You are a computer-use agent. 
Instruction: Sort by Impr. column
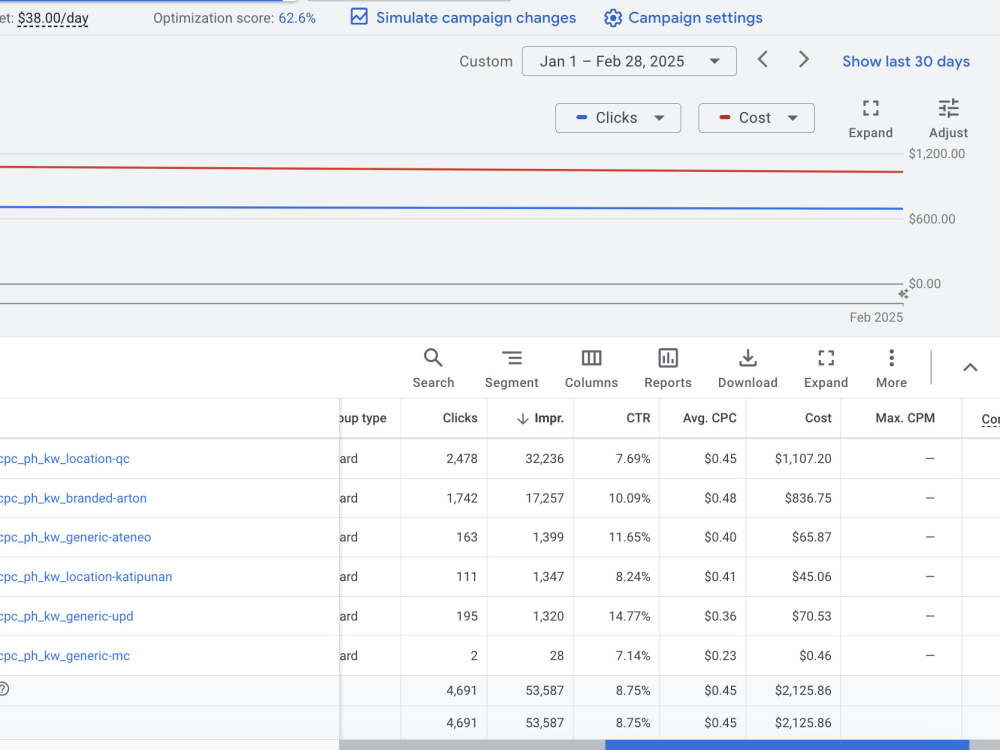pos(540,418)
